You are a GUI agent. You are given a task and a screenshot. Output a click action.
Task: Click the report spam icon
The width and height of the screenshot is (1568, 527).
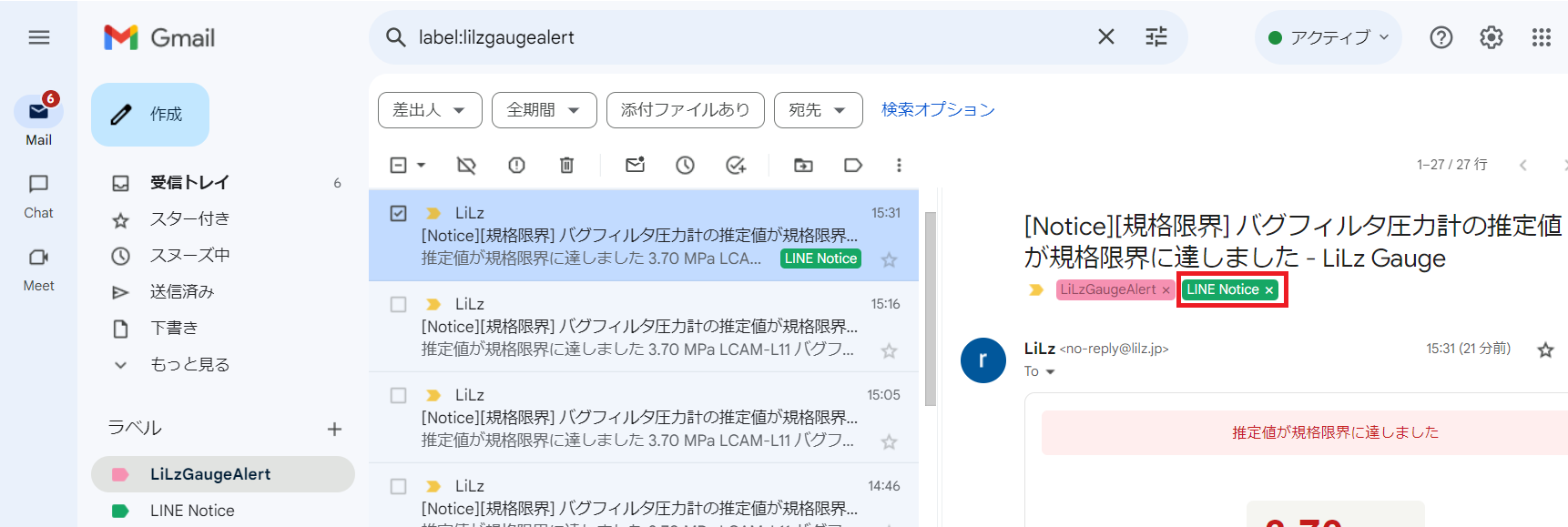[516, 165]
